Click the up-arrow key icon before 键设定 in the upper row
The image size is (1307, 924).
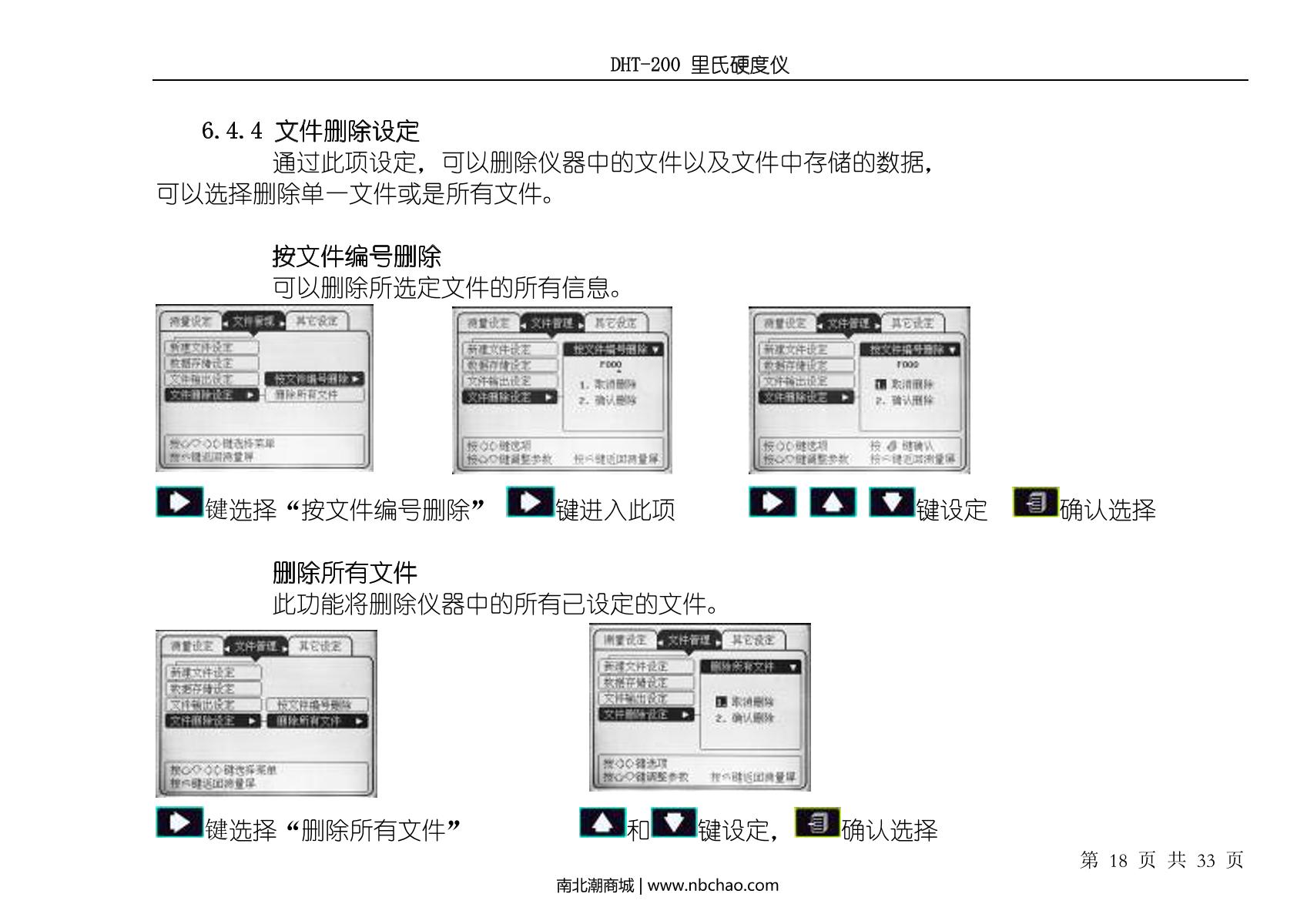(832, 503)
